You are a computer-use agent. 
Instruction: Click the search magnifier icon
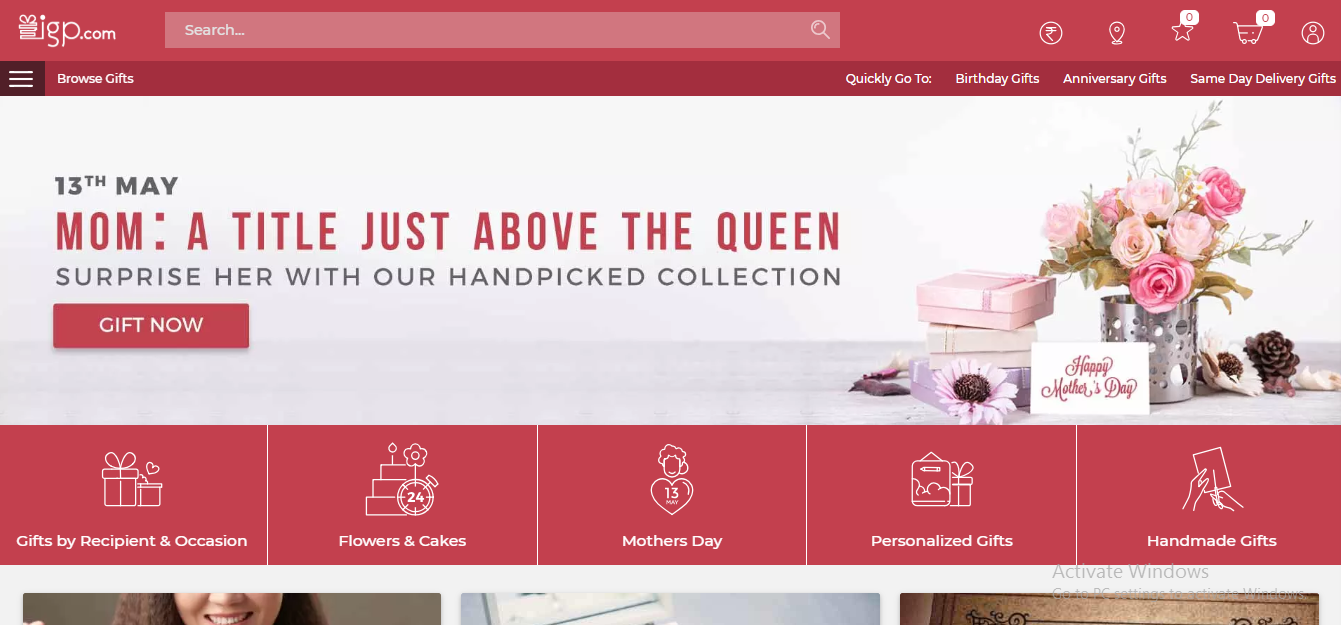(820, 30)
